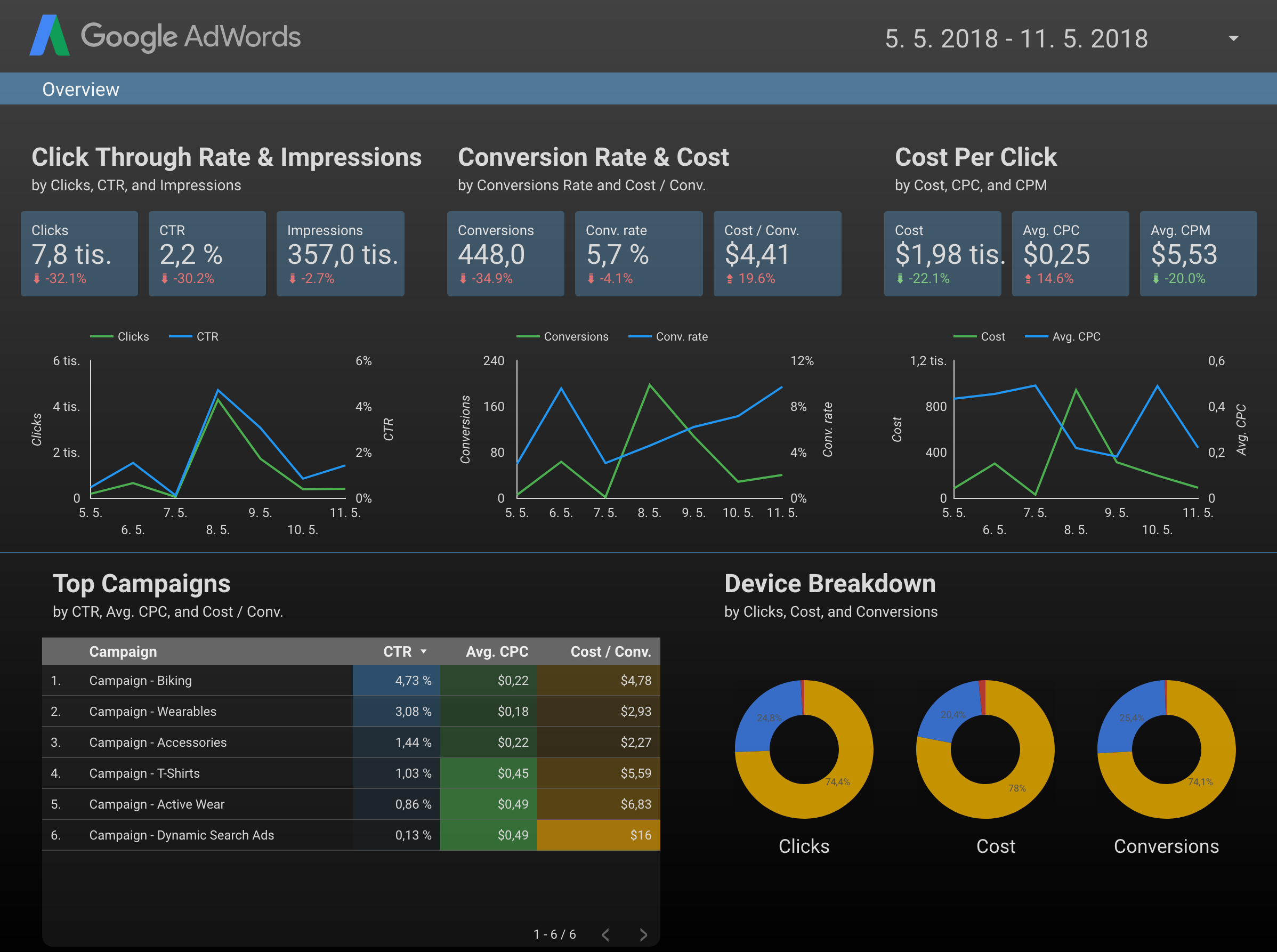Click the orange $16 cost cell

point(598,834)
